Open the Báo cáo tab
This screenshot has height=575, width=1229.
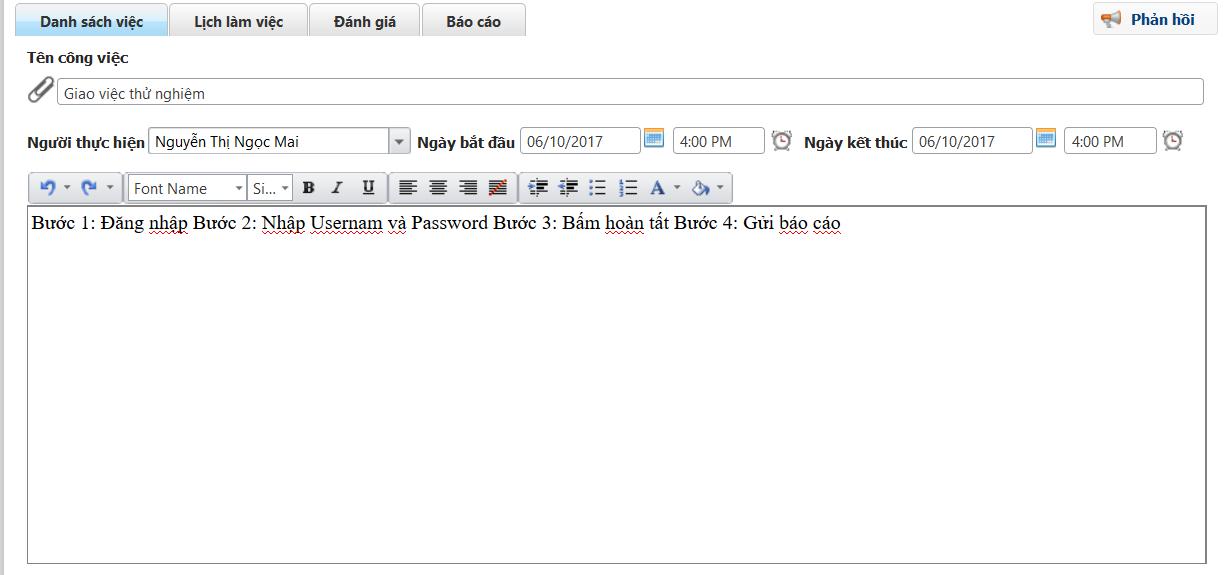[x=474, y=21]
